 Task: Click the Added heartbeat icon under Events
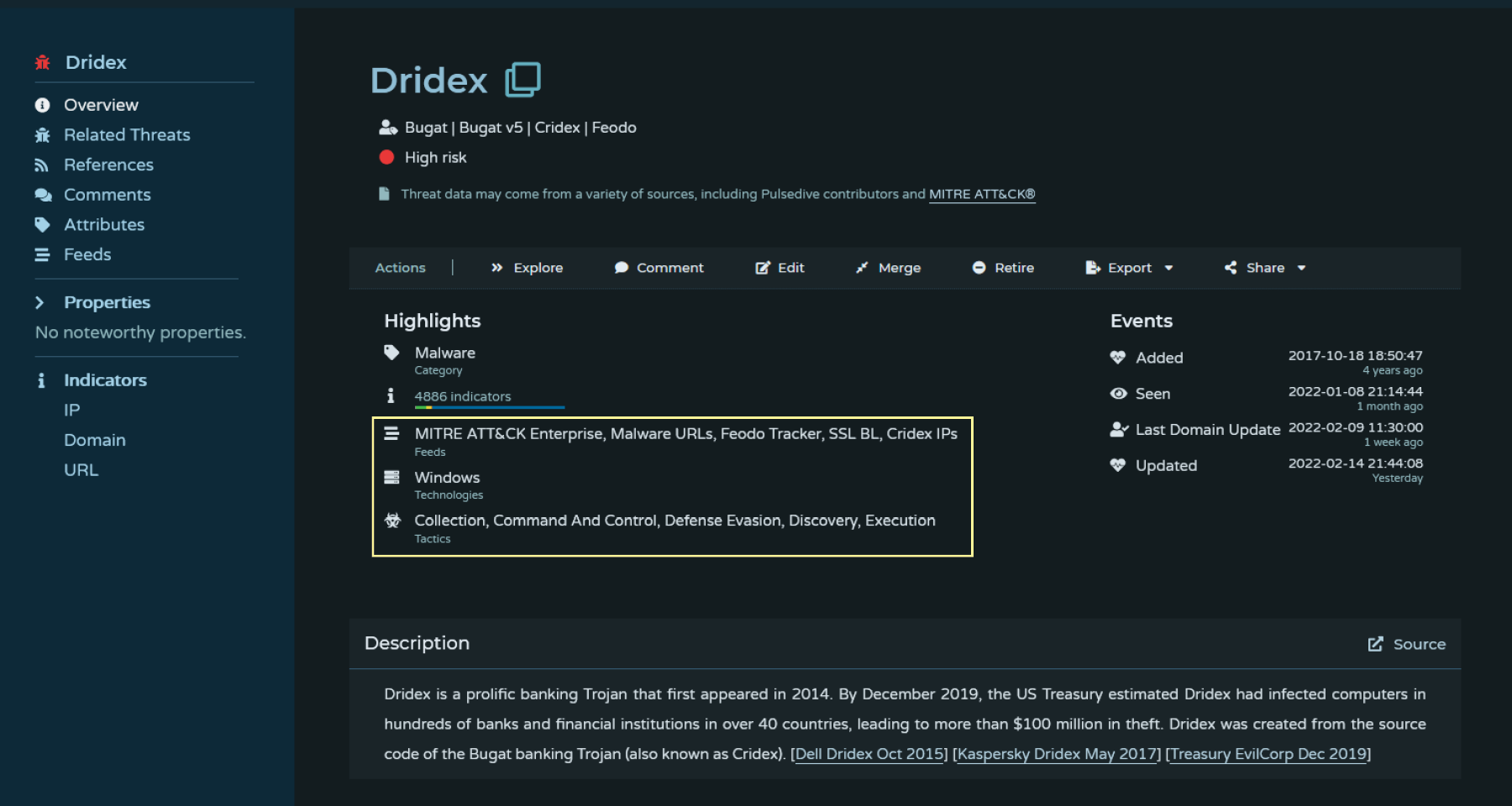pyautogui.click(x=1118, y=358)
